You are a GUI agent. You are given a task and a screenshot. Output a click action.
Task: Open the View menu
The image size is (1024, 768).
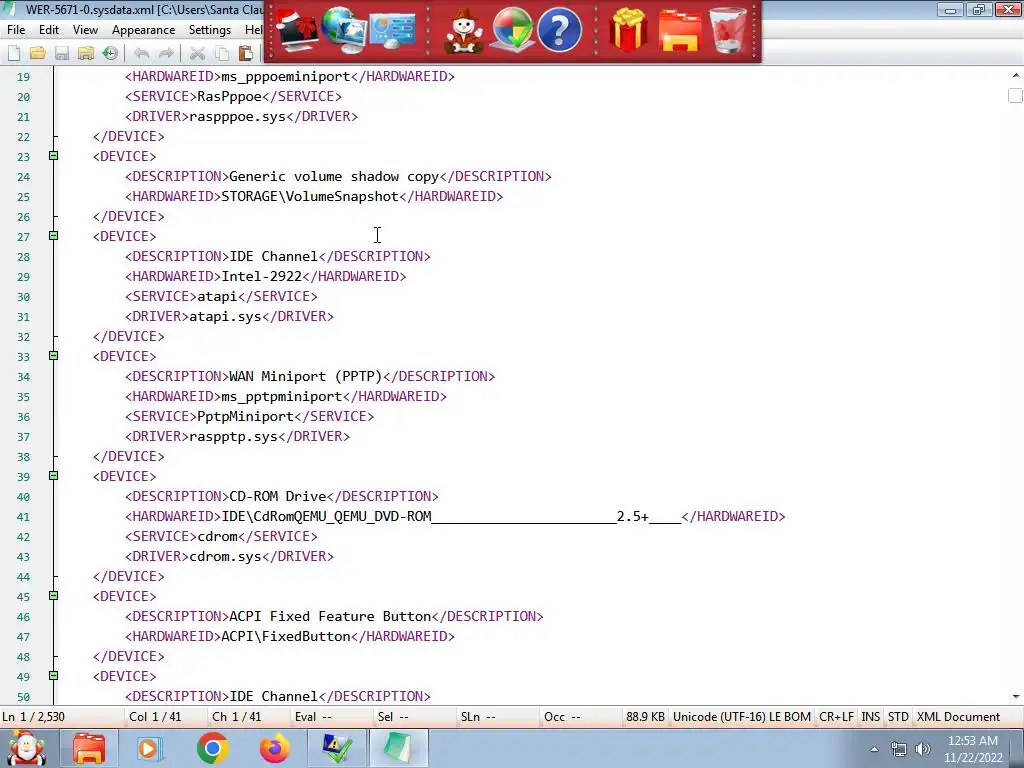[x=86, y=30]
